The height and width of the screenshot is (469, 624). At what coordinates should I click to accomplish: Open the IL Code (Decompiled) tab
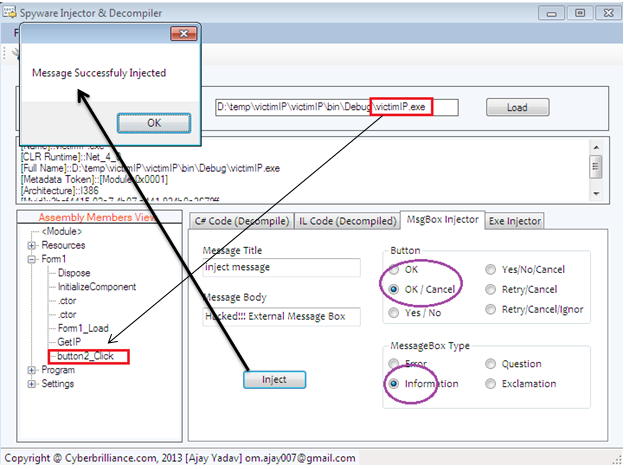(x=345, y=220)
